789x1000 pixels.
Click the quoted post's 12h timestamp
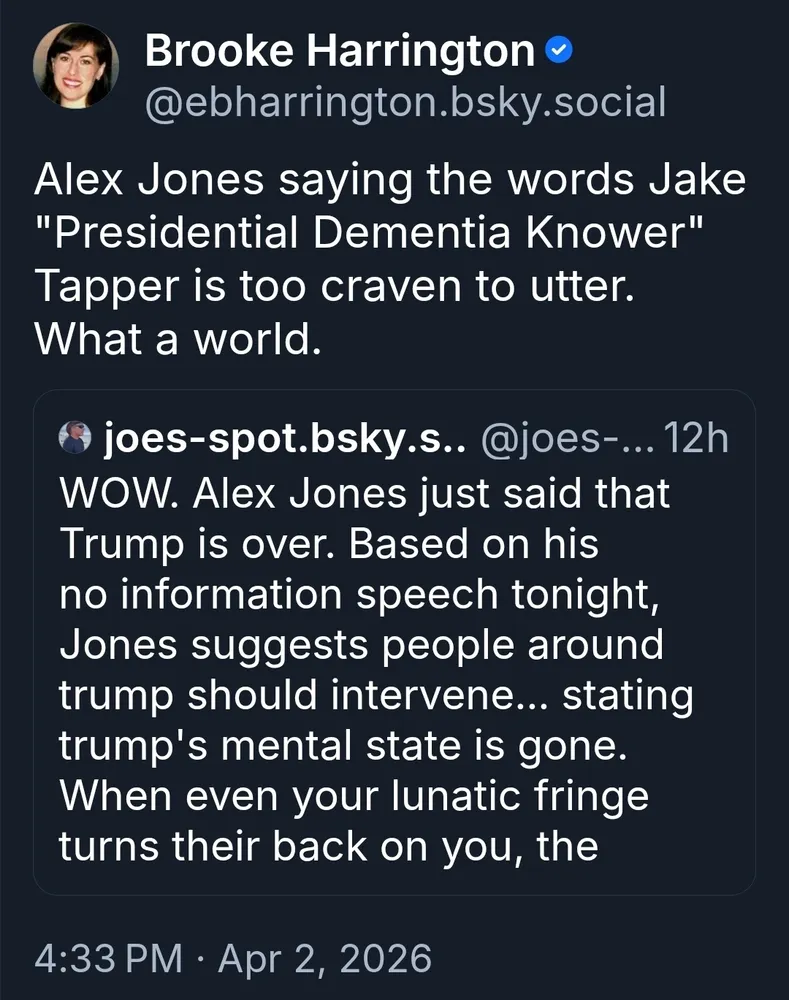[697, 437]
